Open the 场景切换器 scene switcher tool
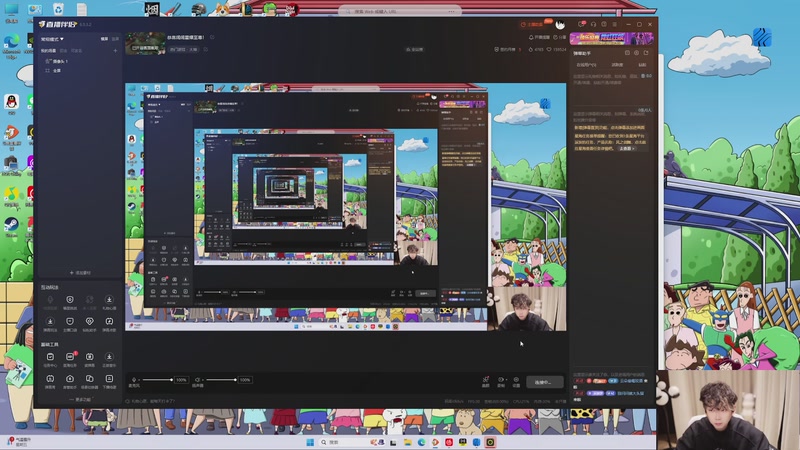The width and height of the screenshot is (800, 450). (89, 381)
